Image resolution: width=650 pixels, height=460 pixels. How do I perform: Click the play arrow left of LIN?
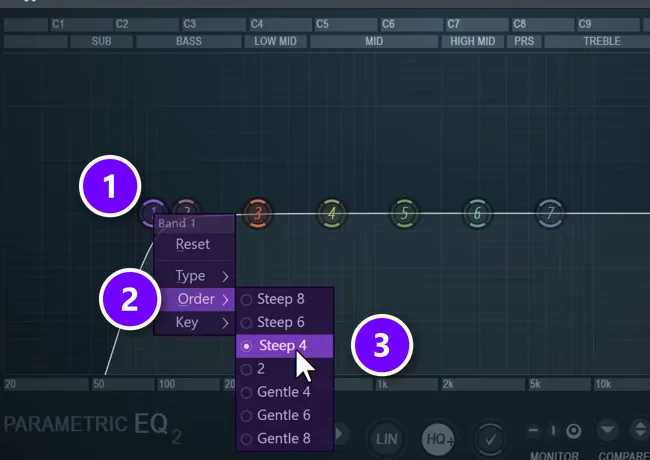pos(340,434)
